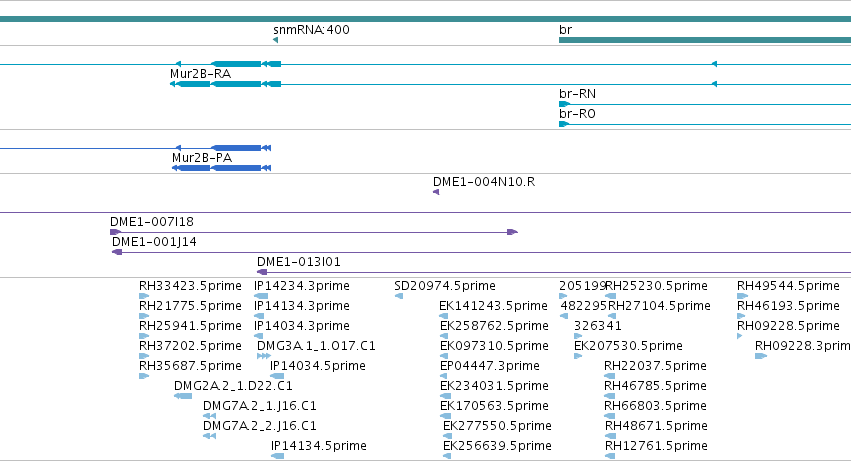
Task: Click the Mur2B-PA protein label
Action: [x=202, y=158]
